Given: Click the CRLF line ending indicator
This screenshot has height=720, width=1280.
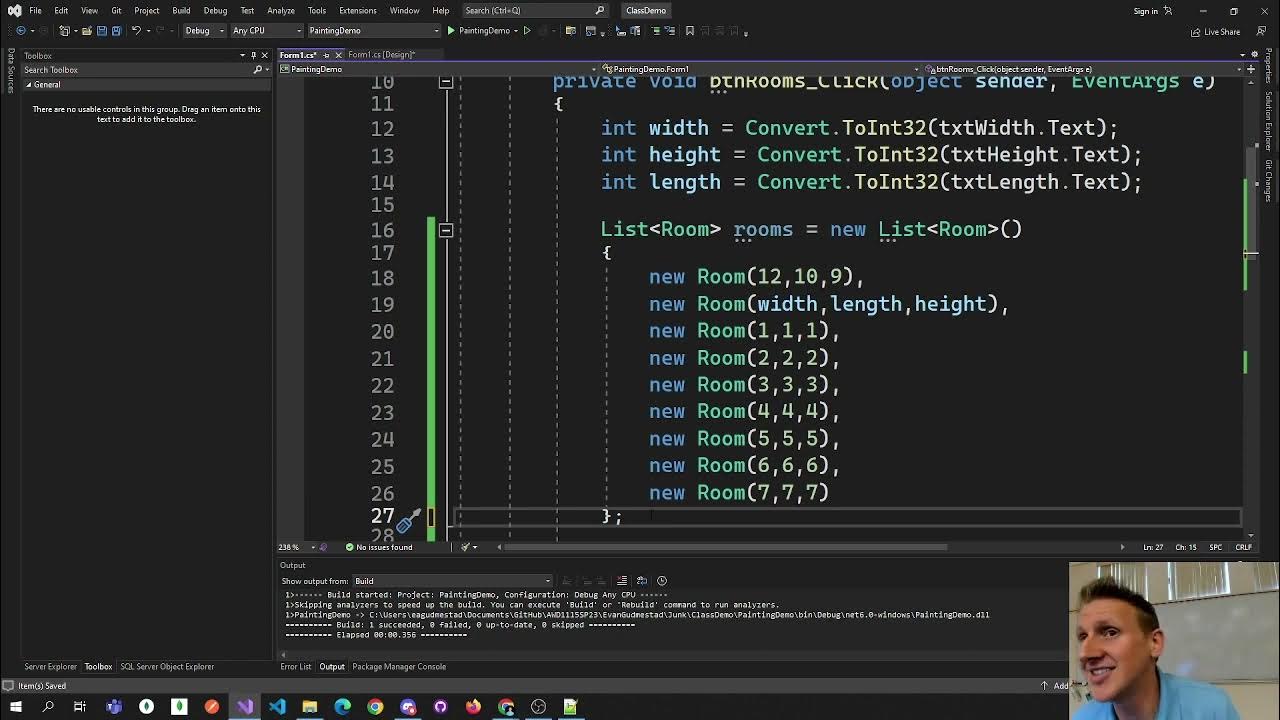Looking at the screenshot, I should [1243, 547].
